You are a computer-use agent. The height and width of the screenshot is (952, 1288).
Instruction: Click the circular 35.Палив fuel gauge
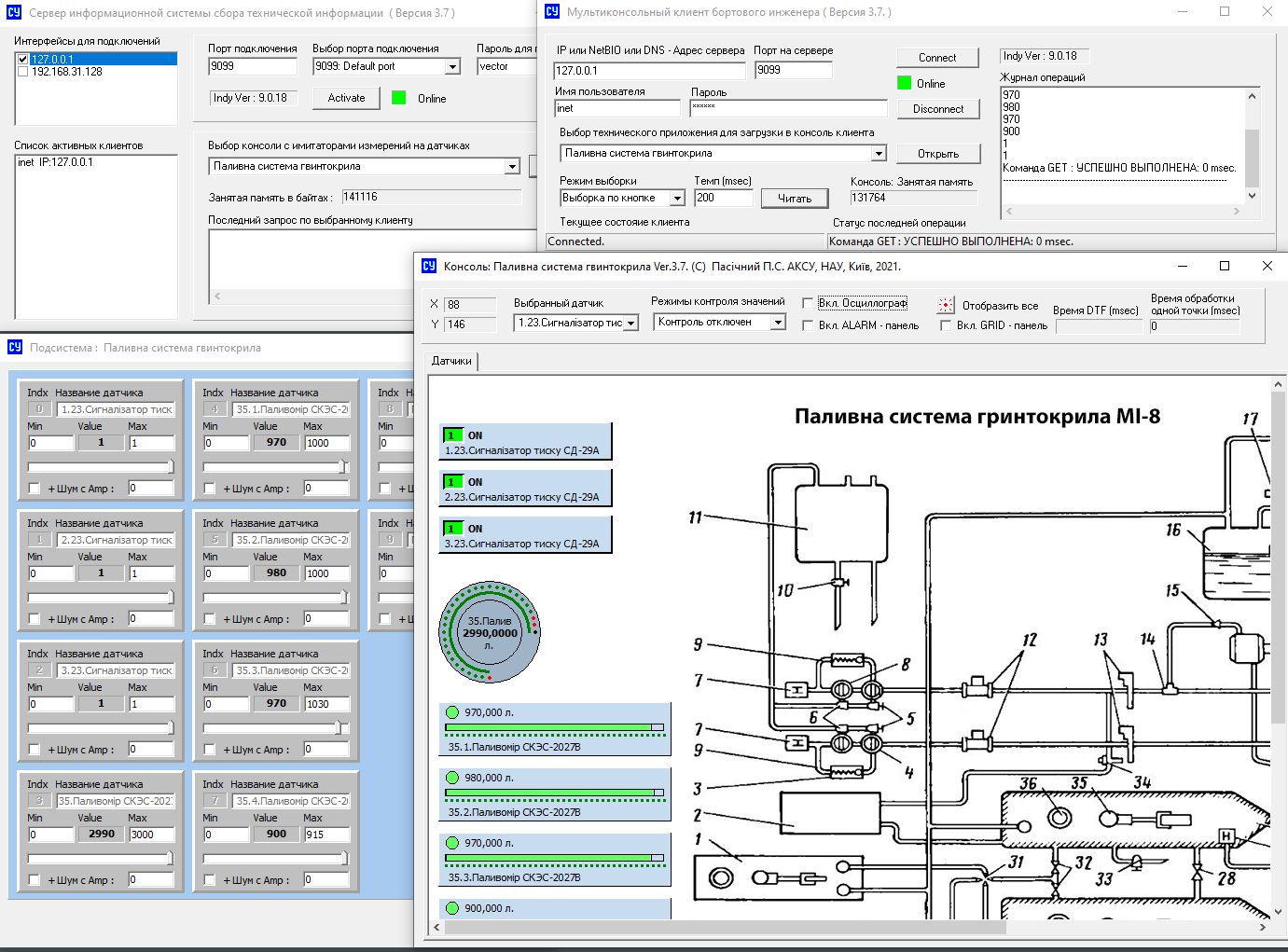pyautogui.click(x=490, y=632)
